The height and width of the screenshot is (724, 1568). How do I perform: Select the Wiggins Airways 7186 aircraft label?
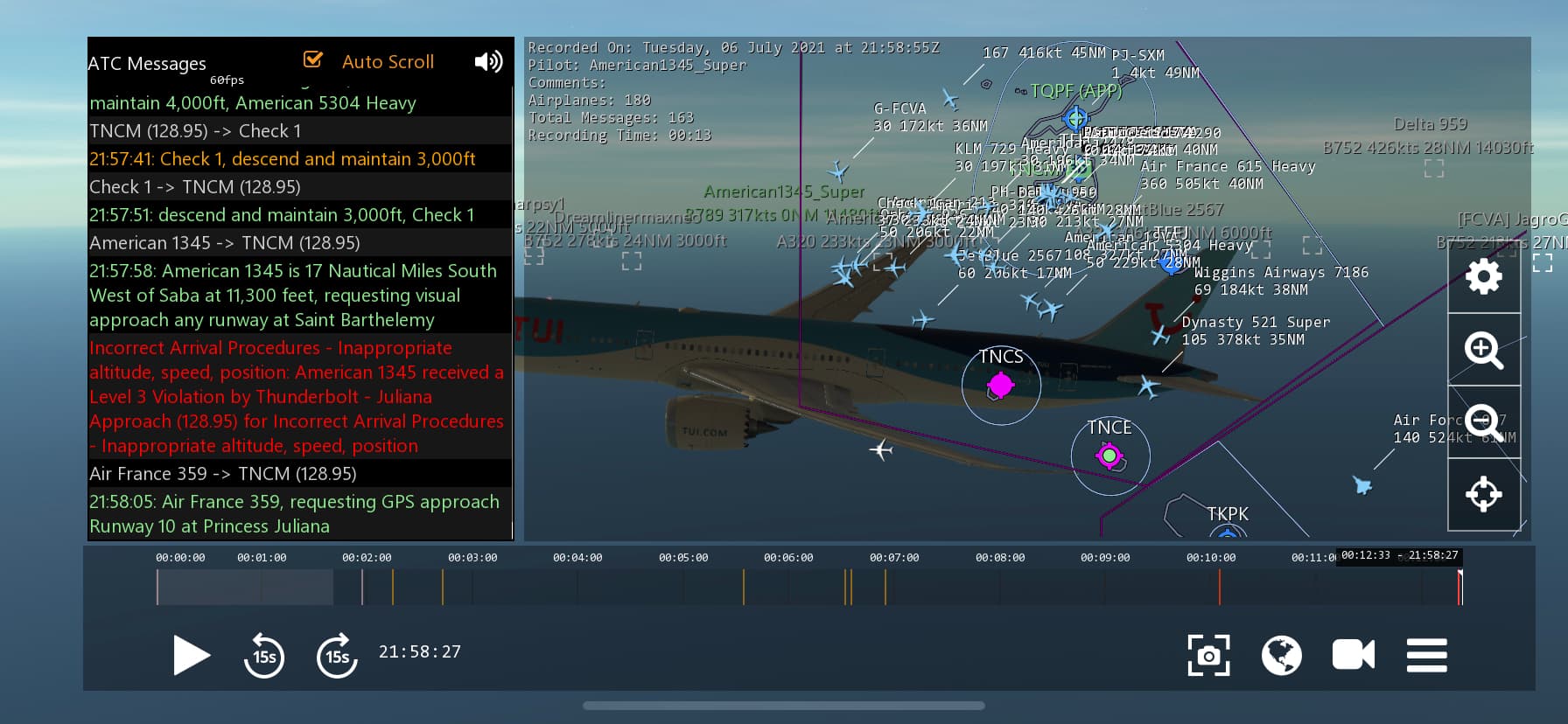(1281, 281)
